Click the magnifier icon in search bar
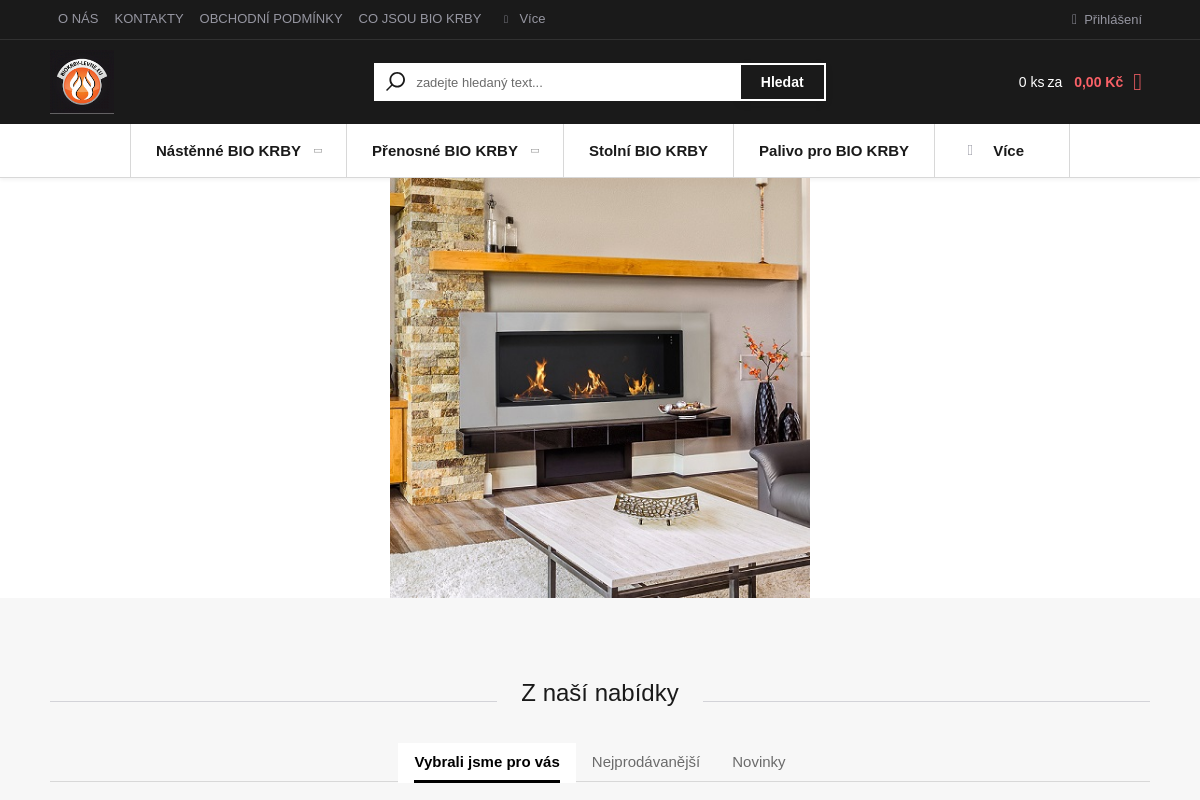This screenshot has height=800, width=1200. (395, 82)
